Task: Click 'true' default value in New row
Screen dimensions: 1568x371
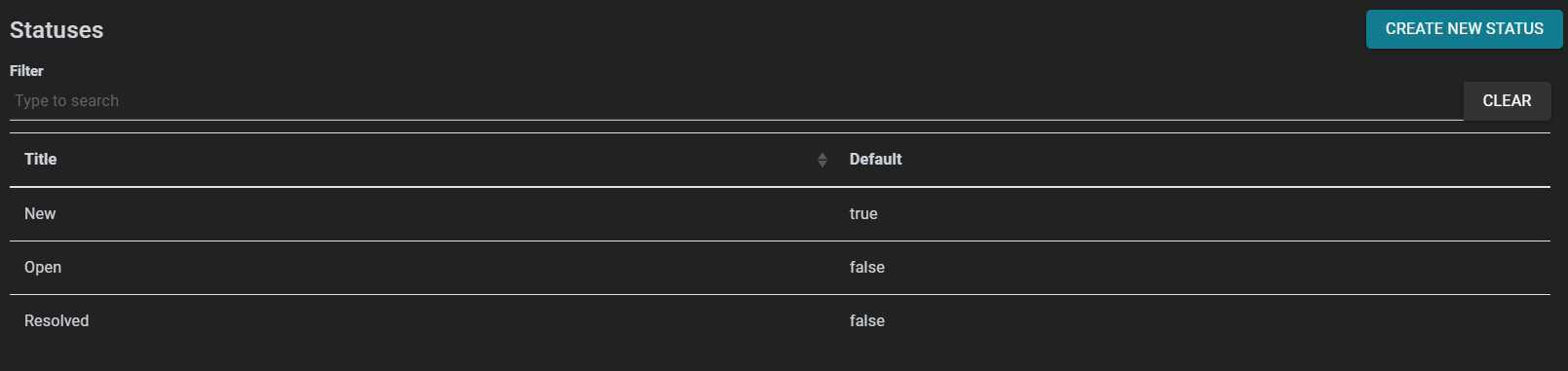Action: (x=863, y=214)
